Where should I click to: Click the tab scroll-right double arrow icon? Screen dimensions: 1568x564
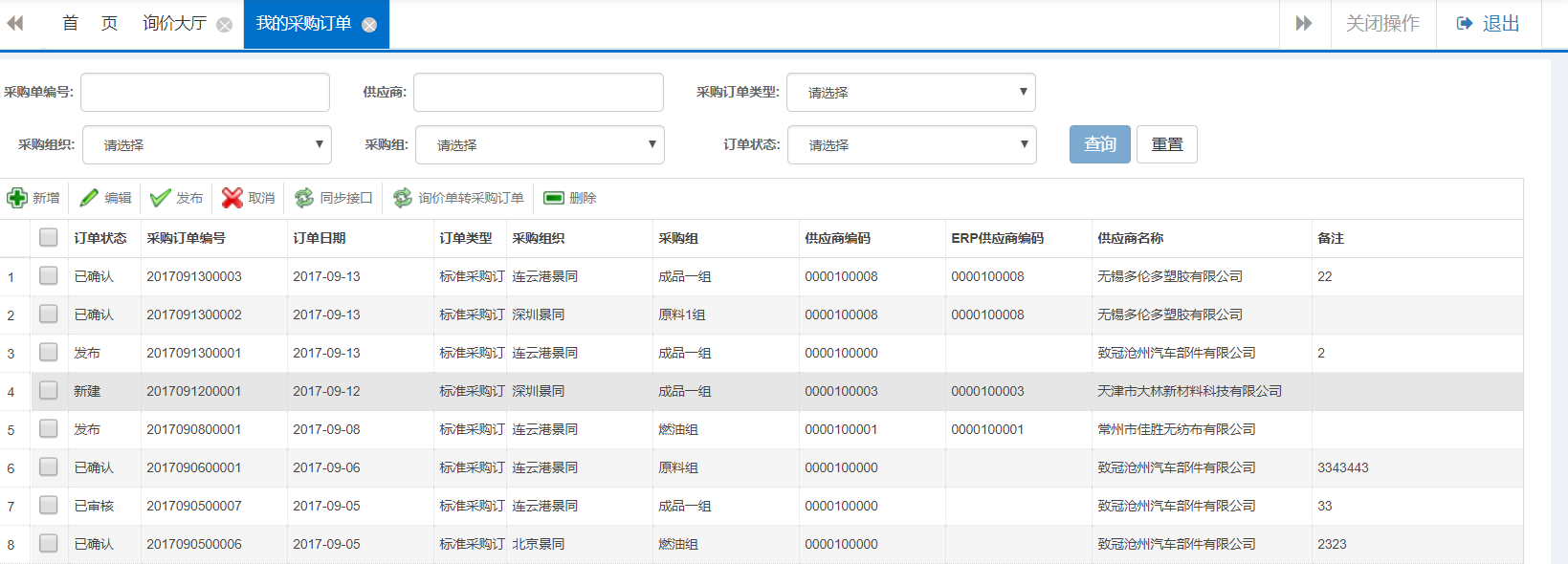(1304, 23)
